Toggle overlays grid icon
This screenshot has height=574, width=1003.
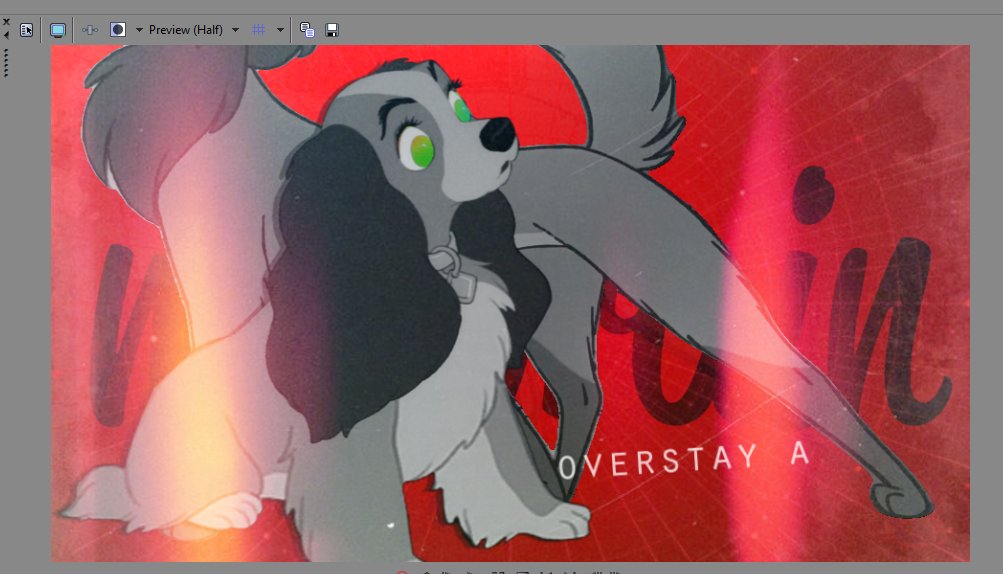click(x=258, y=30)
